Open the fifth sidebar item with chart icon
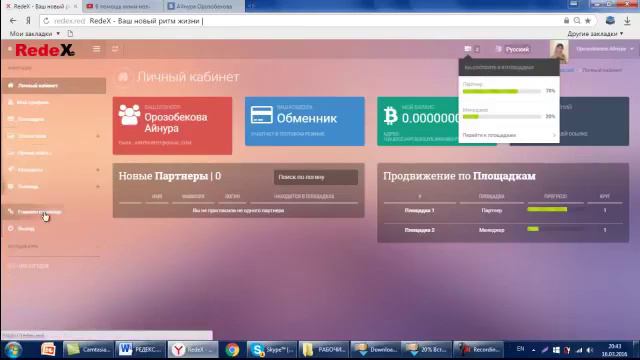640x360 pixels. click(29, 153)
